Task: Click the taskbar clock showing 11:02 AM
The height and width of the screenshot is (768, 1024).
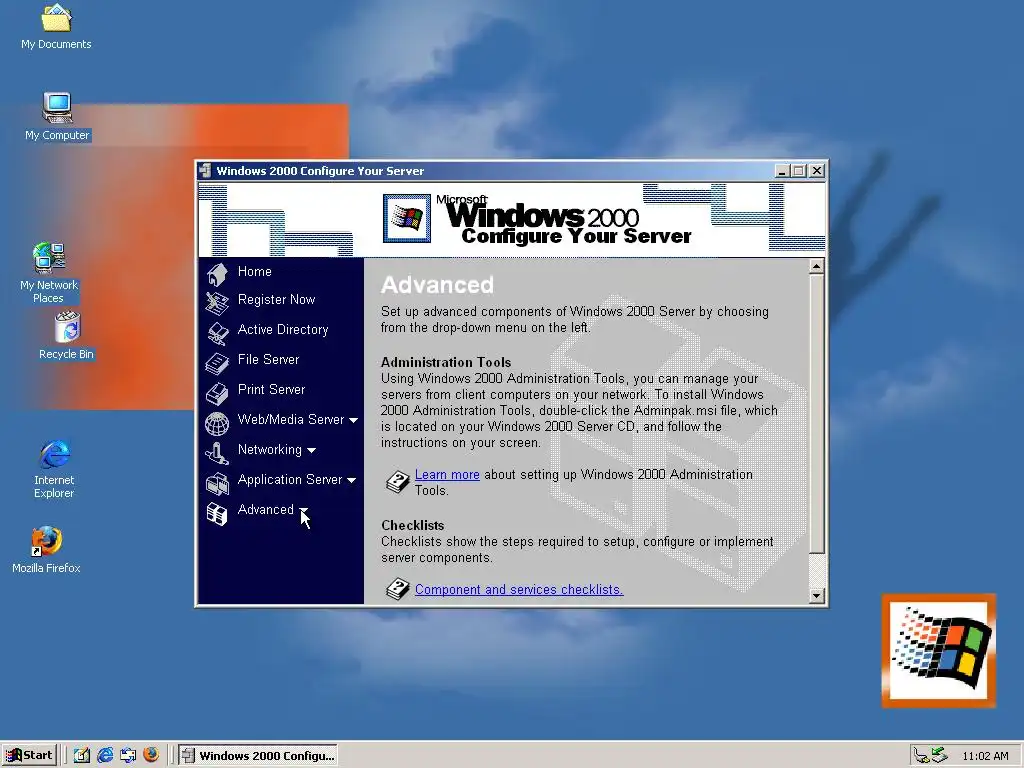Action: 985,756
